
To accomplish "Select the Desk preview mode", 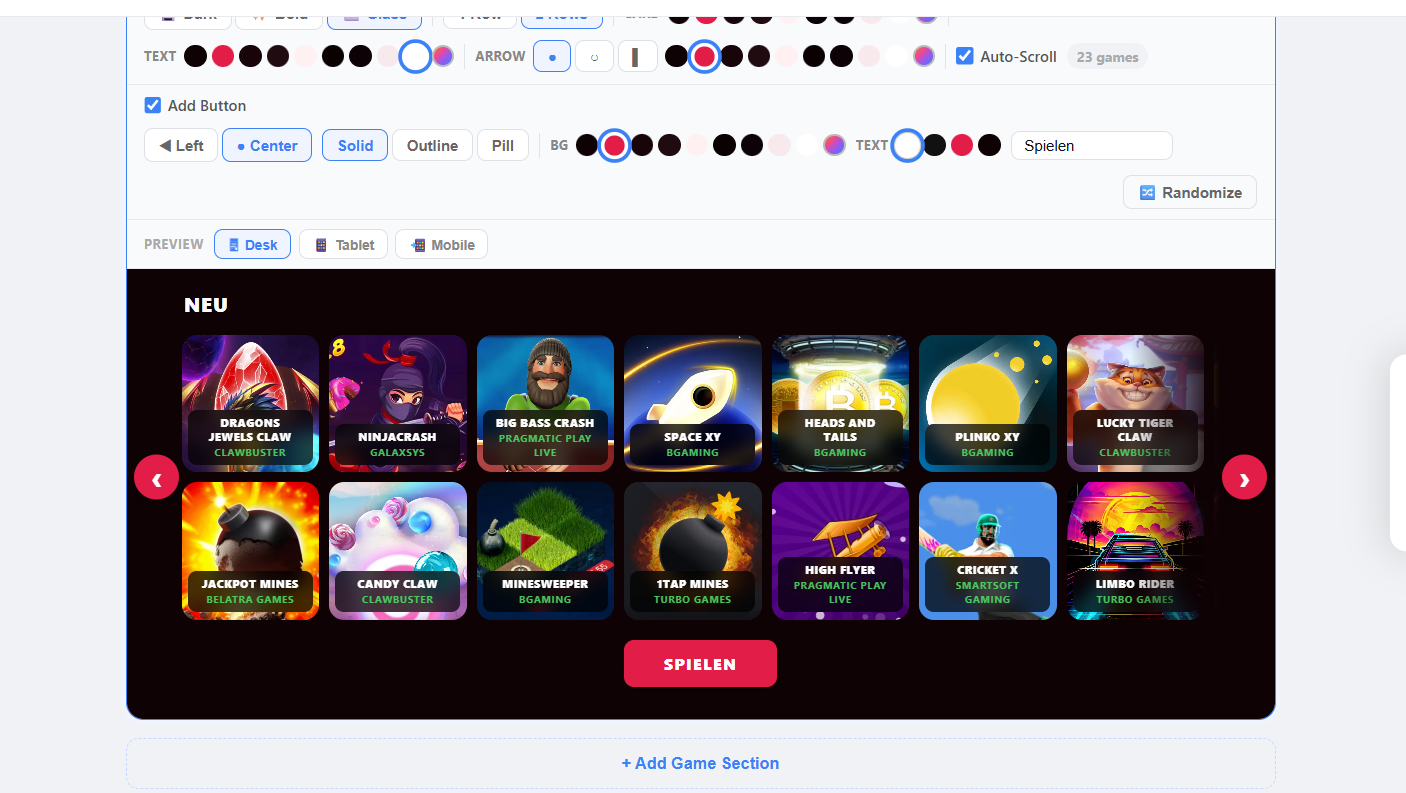I will (252, 244).
